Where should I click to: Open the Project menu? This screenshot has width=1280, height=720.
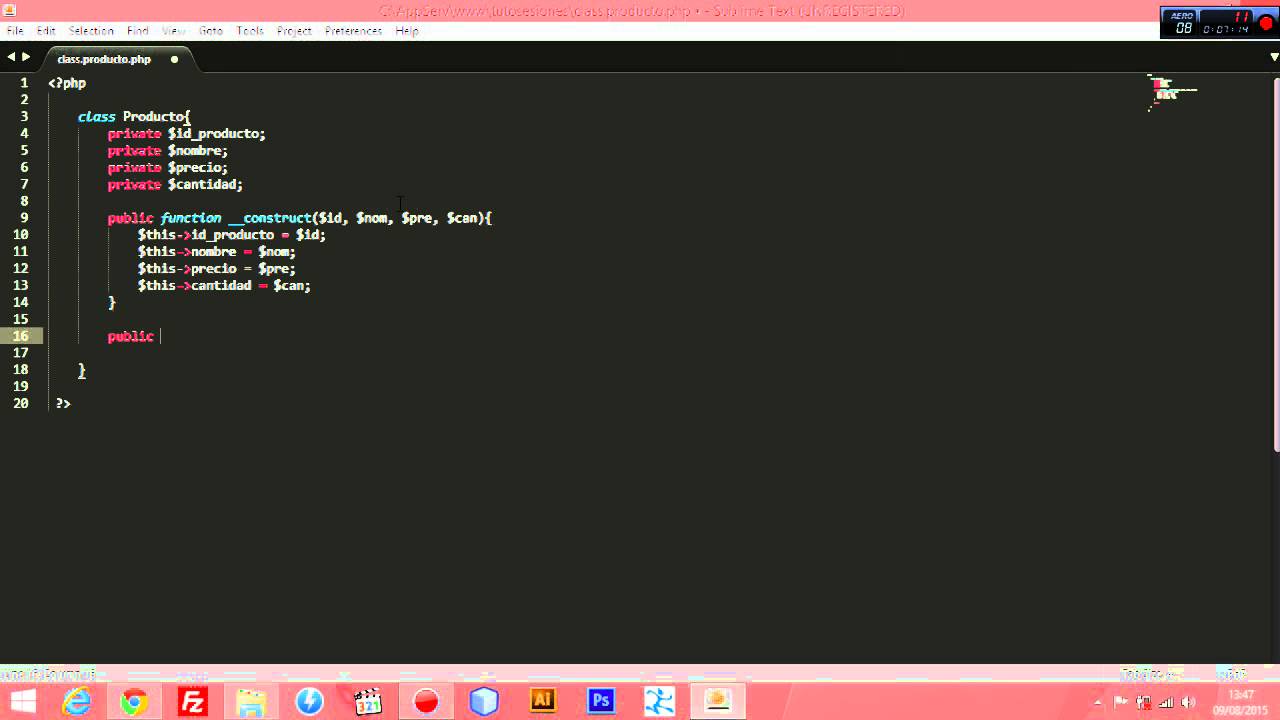(294, 31)
